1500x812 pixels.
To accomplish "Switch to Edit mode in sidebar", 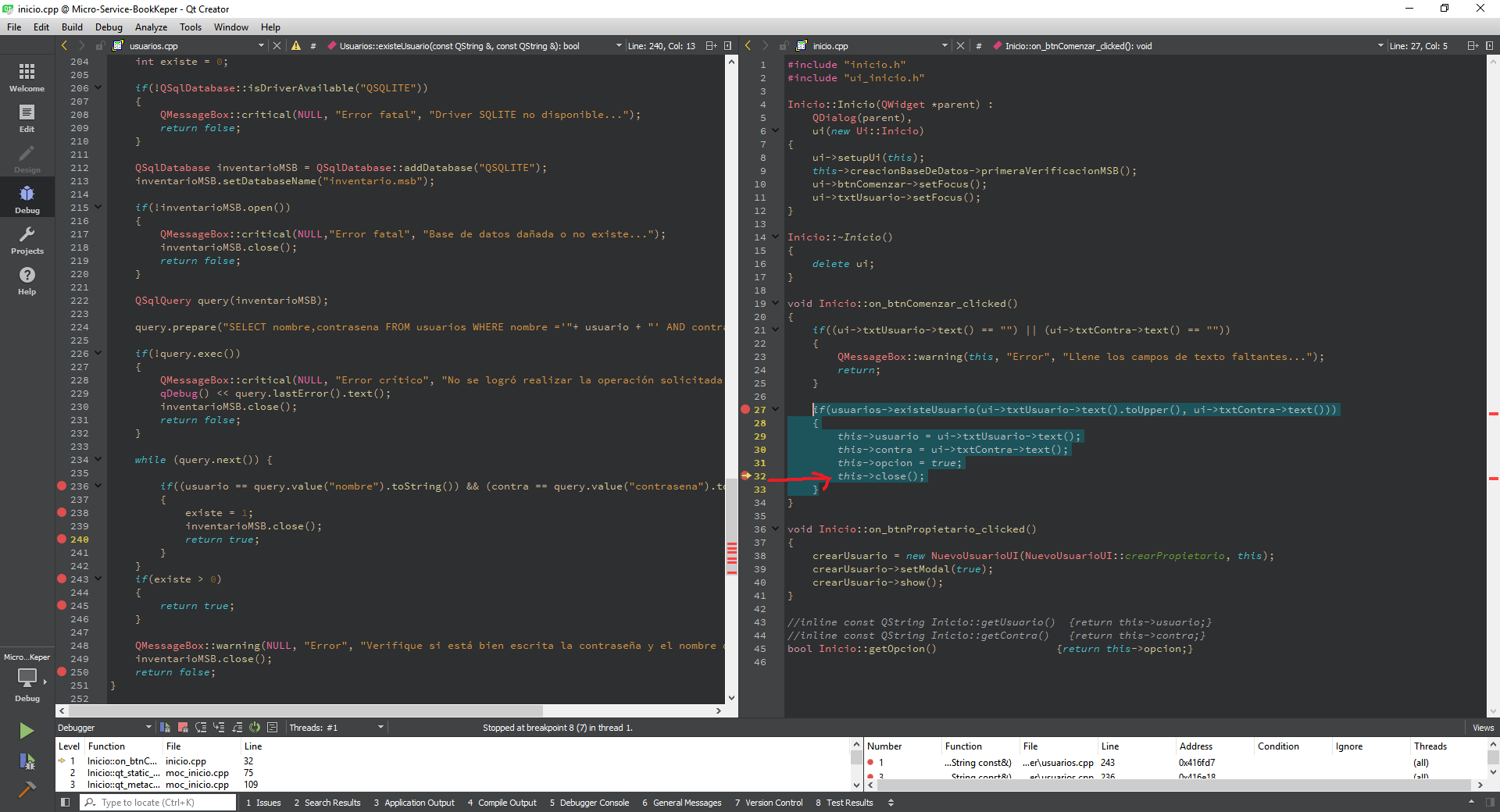I will (27, 118).
